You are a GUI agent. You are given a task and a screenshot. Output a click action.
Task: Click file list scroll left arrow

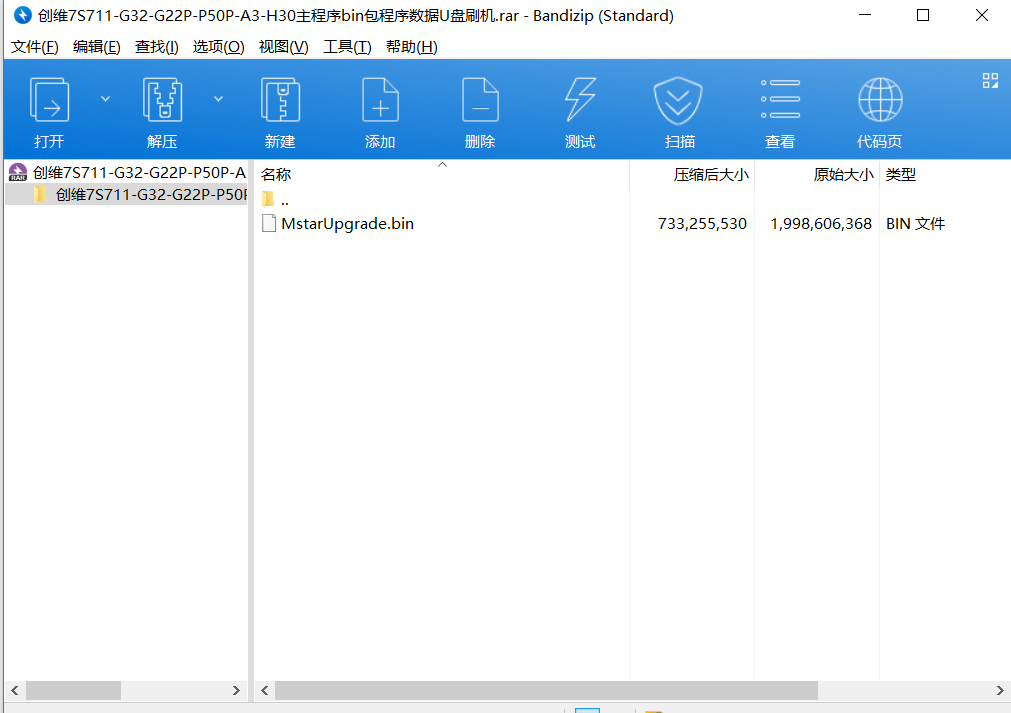[x=264, y=690]
